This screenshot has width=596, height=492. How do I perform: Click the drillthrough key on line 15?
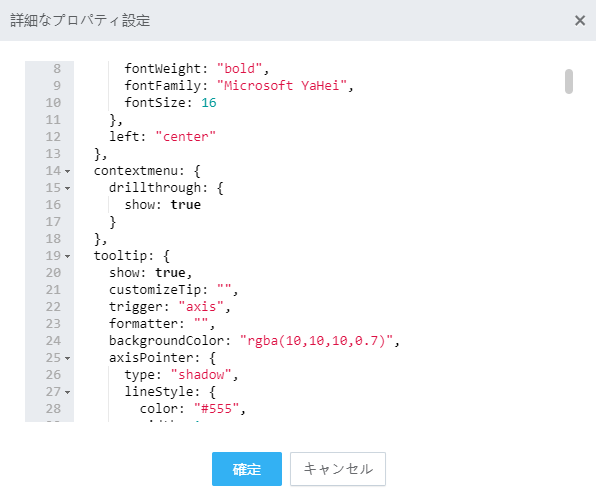(155, 188)
